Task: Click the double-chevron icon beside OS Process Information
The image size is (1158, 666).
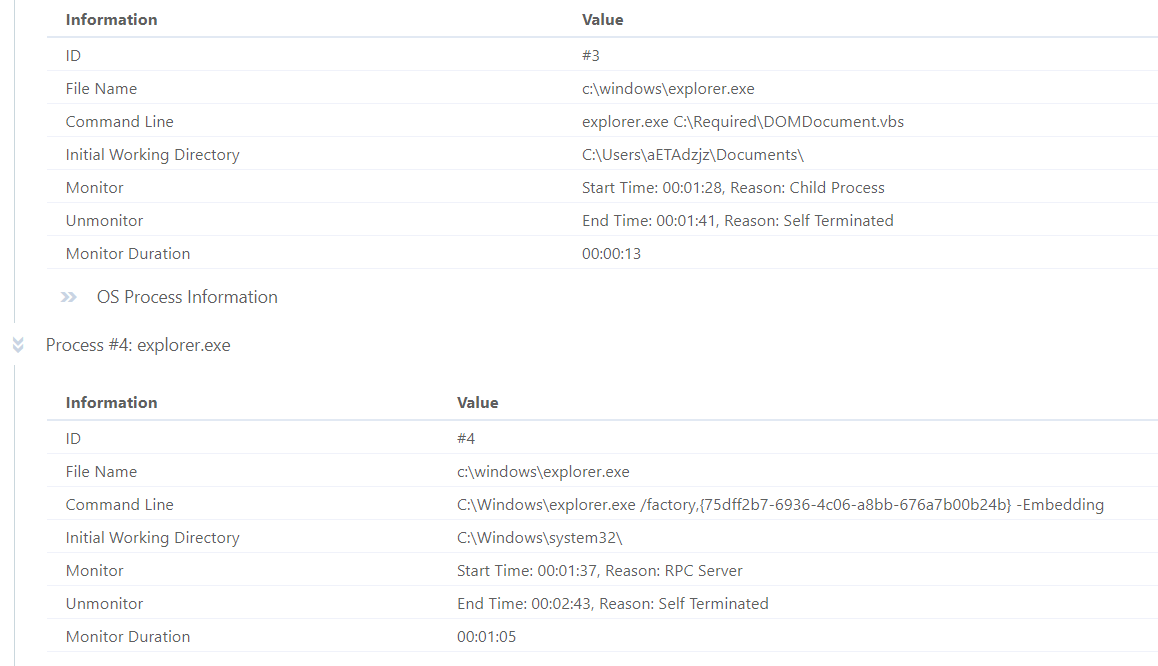Action: (x=68, y=297)
